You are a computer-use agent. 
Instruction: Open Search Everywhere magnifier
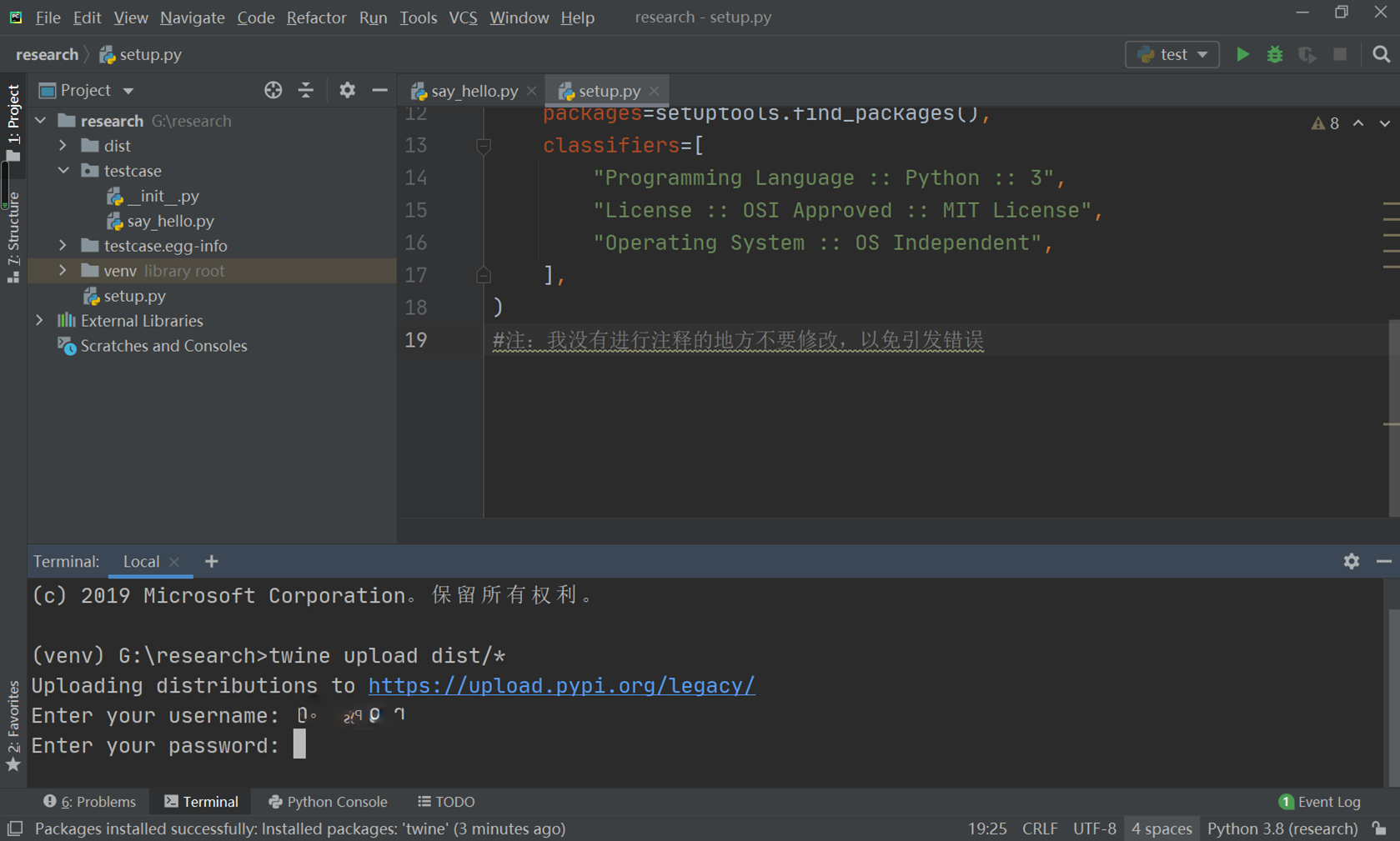click(1381, 54)
